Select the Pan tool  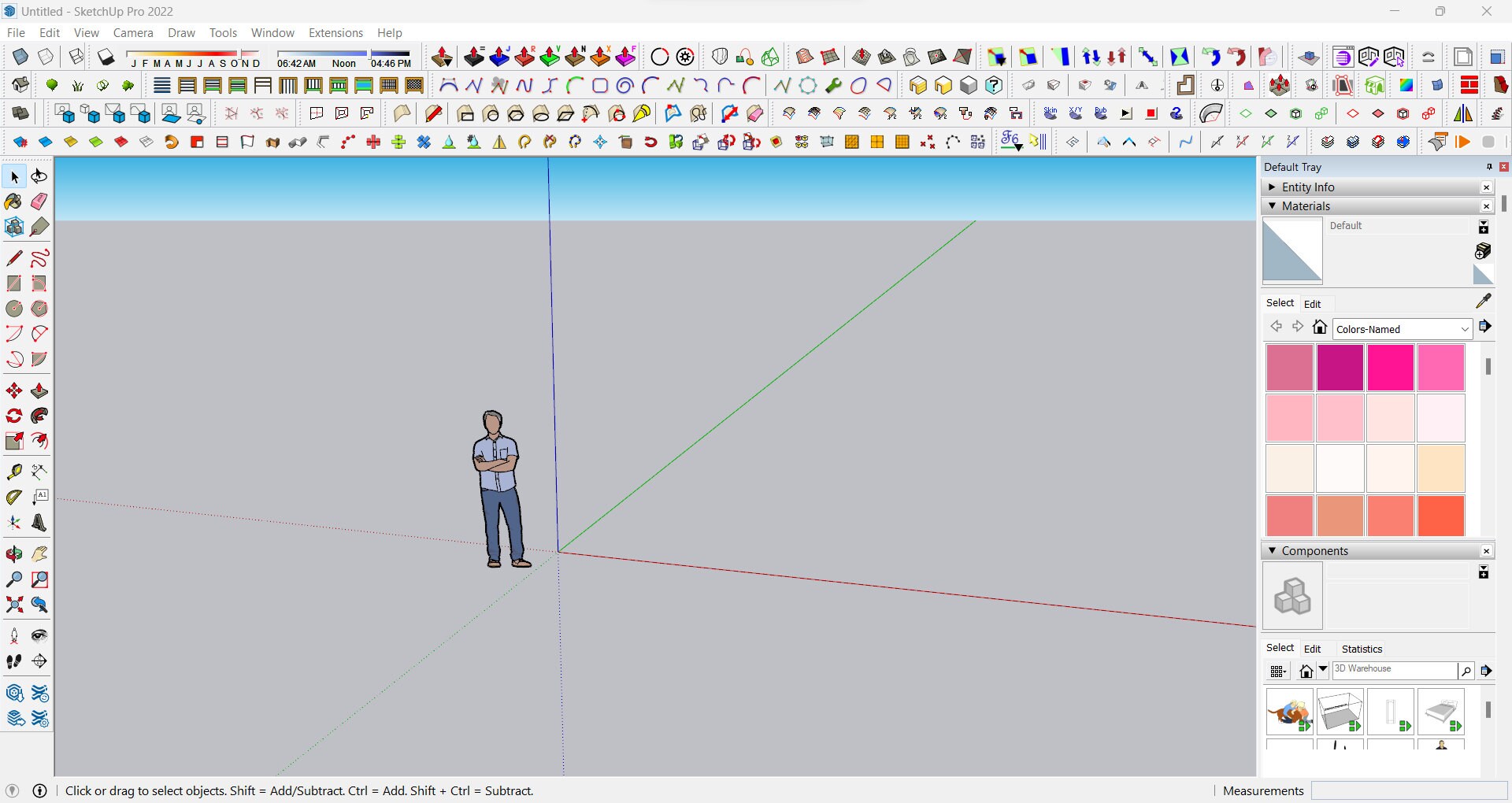click(39, 554)
